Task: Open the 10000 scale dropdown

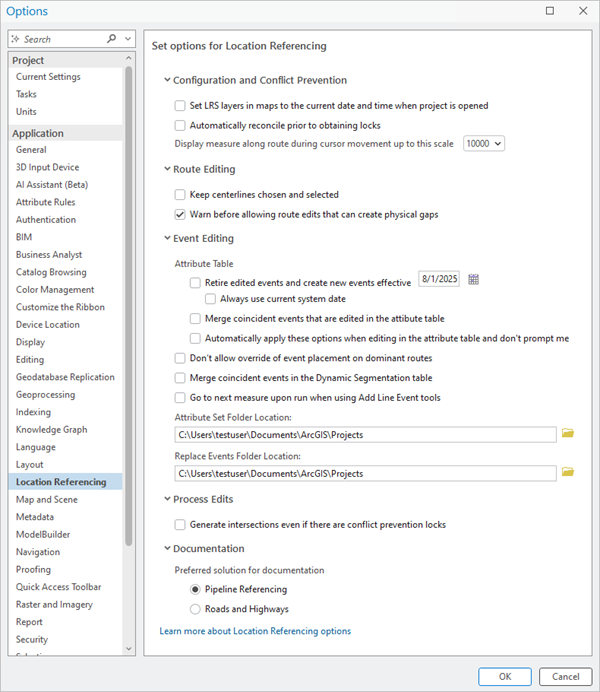Action: [484, 143]
